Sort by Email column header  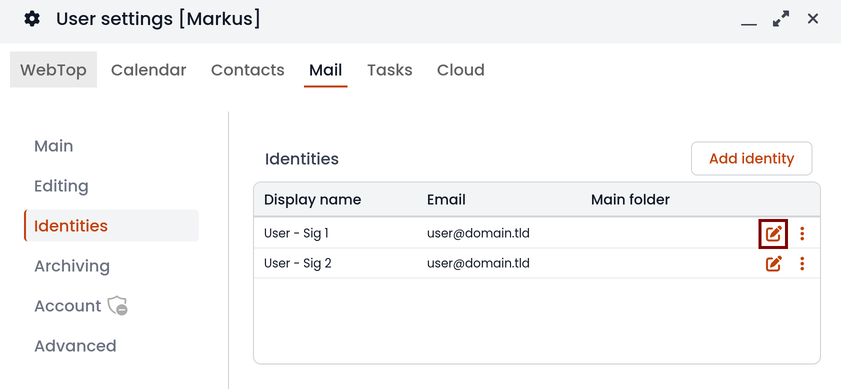446,200
